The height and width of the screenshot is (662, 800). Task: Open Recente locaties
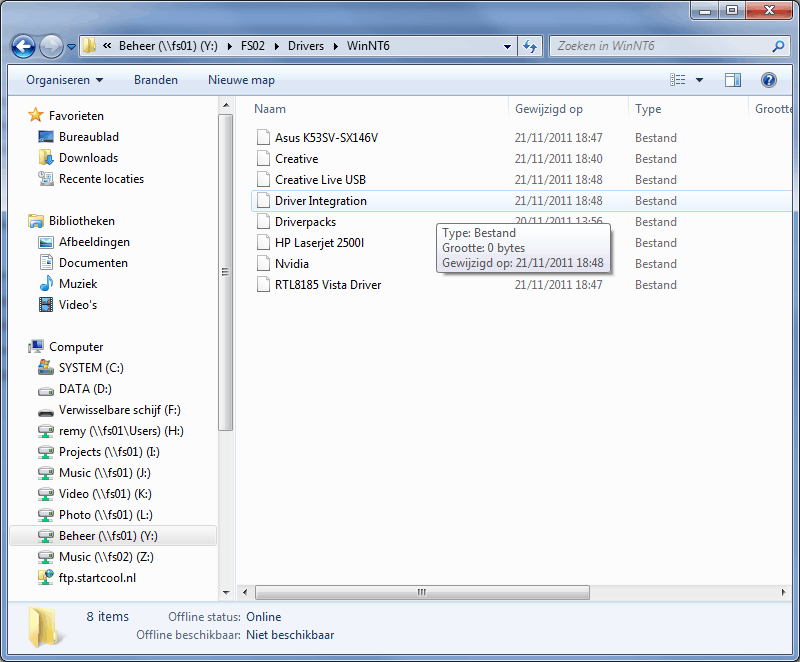(x=101, y=179)
